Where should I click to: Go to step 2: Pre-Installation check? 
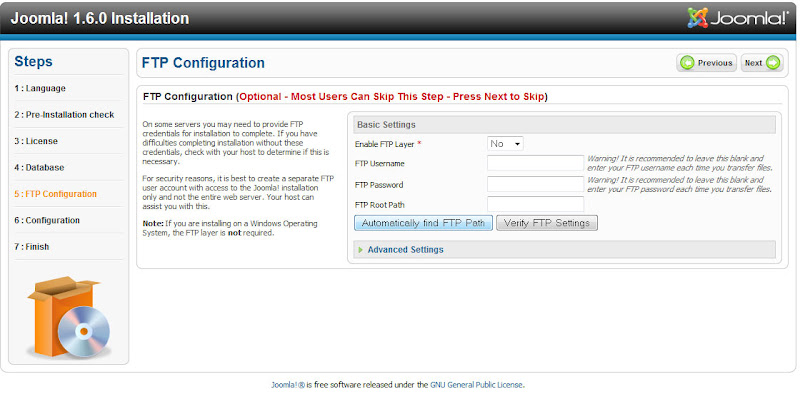pyautogui.click(x=64, y=115)
